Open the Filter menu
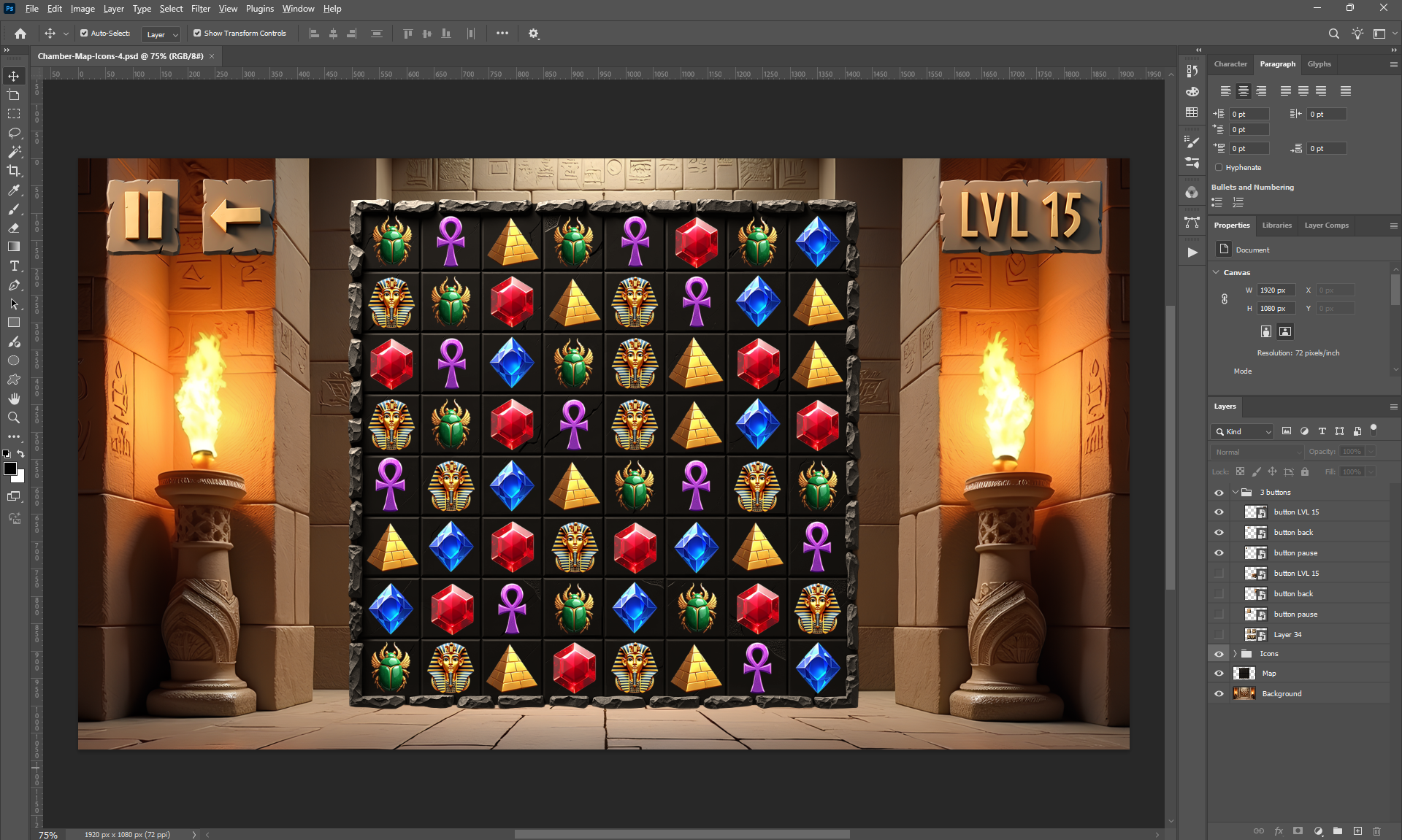 tap(200, 9)
